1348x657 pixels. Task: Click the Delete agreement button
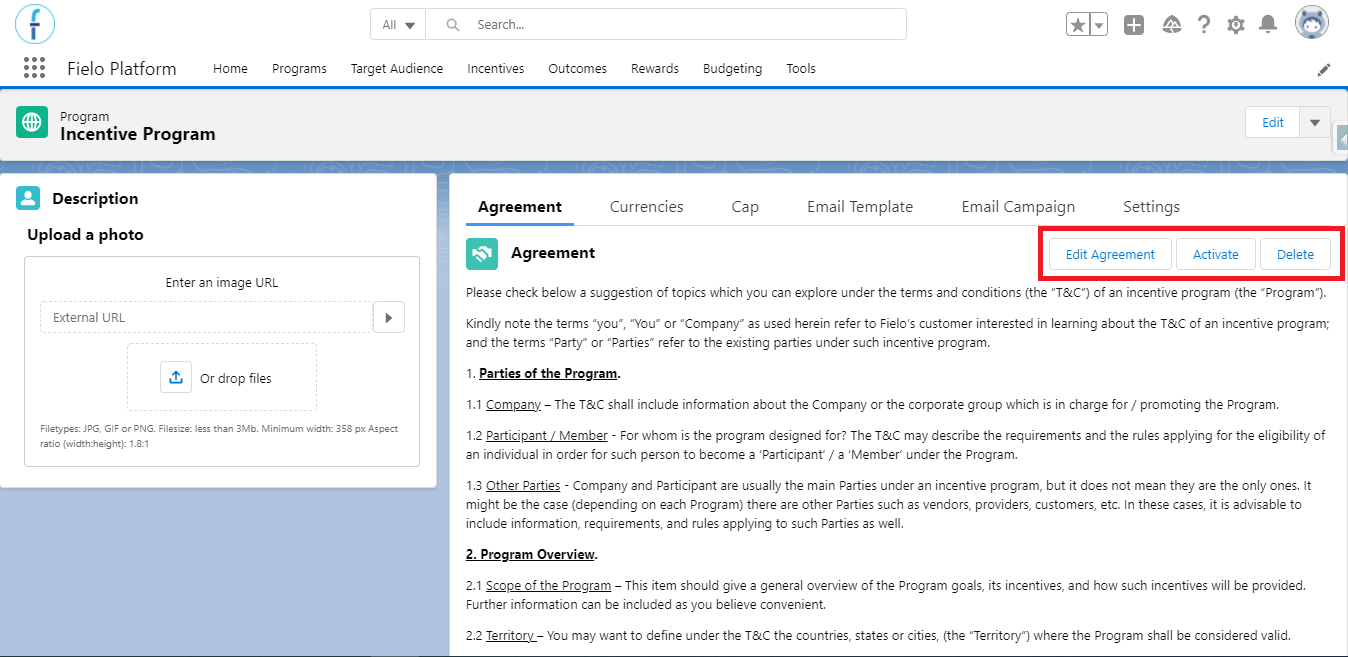1295,254
